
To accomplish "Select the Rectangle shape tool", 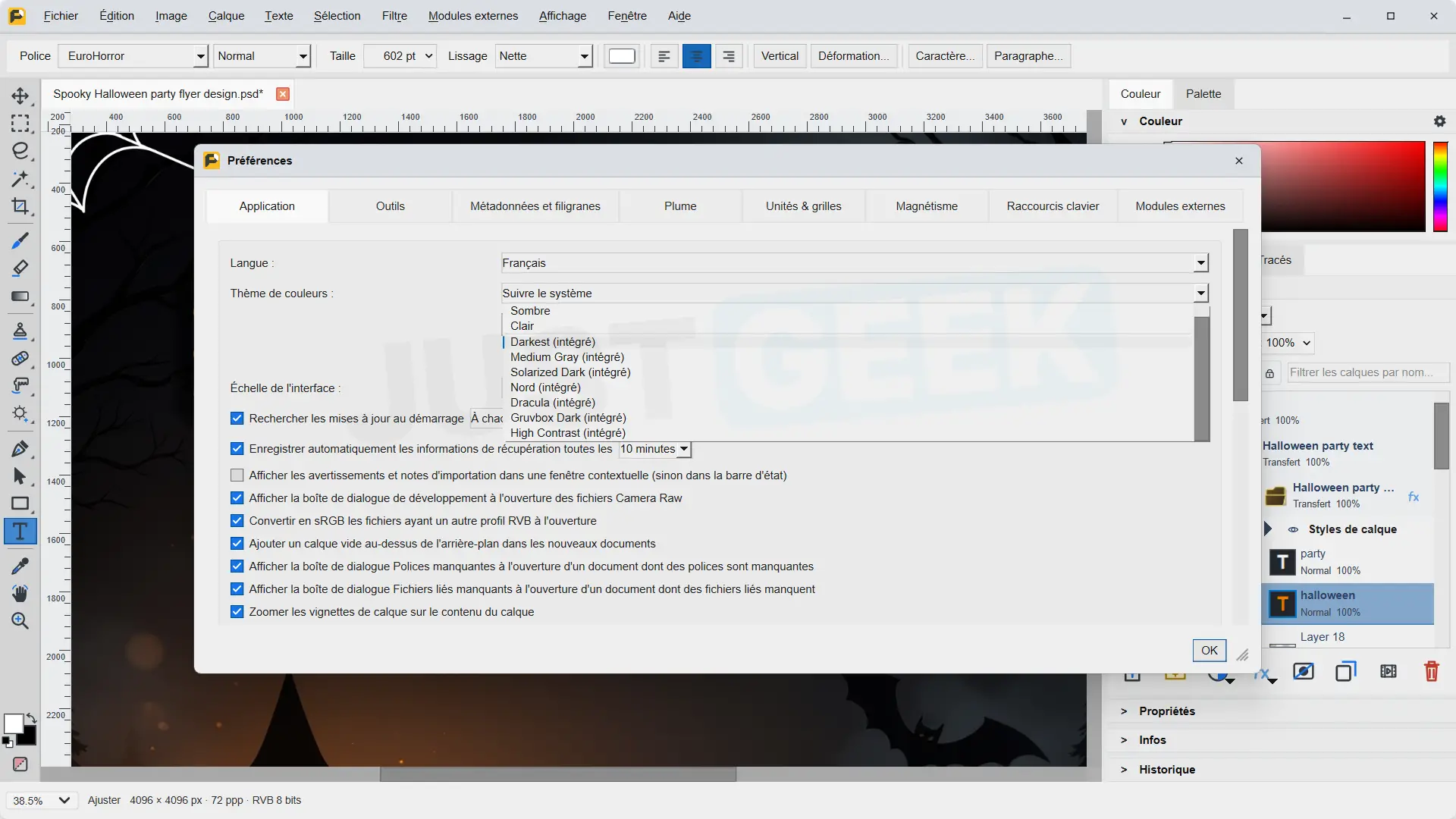I will coord(20,504).
